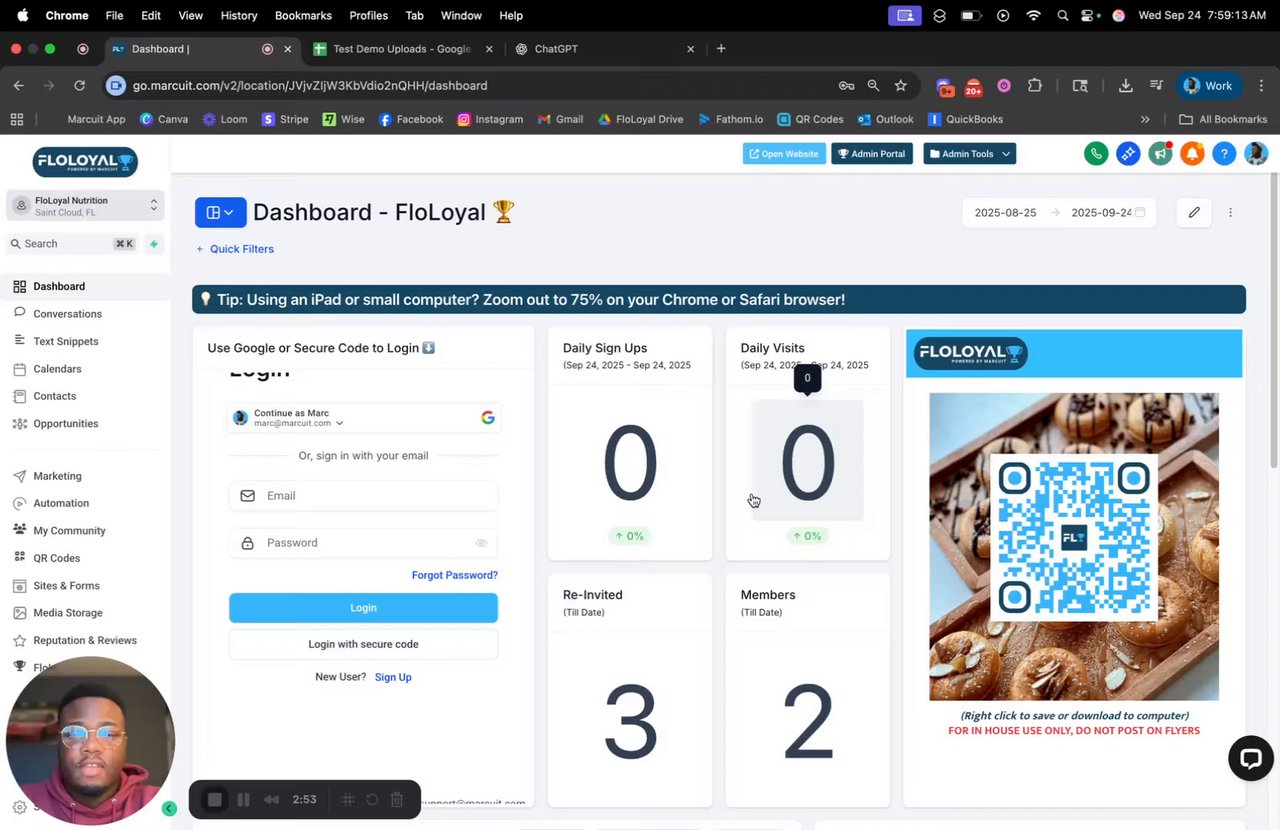Switch to the Test Demo Uploads tab

[400, 49]
